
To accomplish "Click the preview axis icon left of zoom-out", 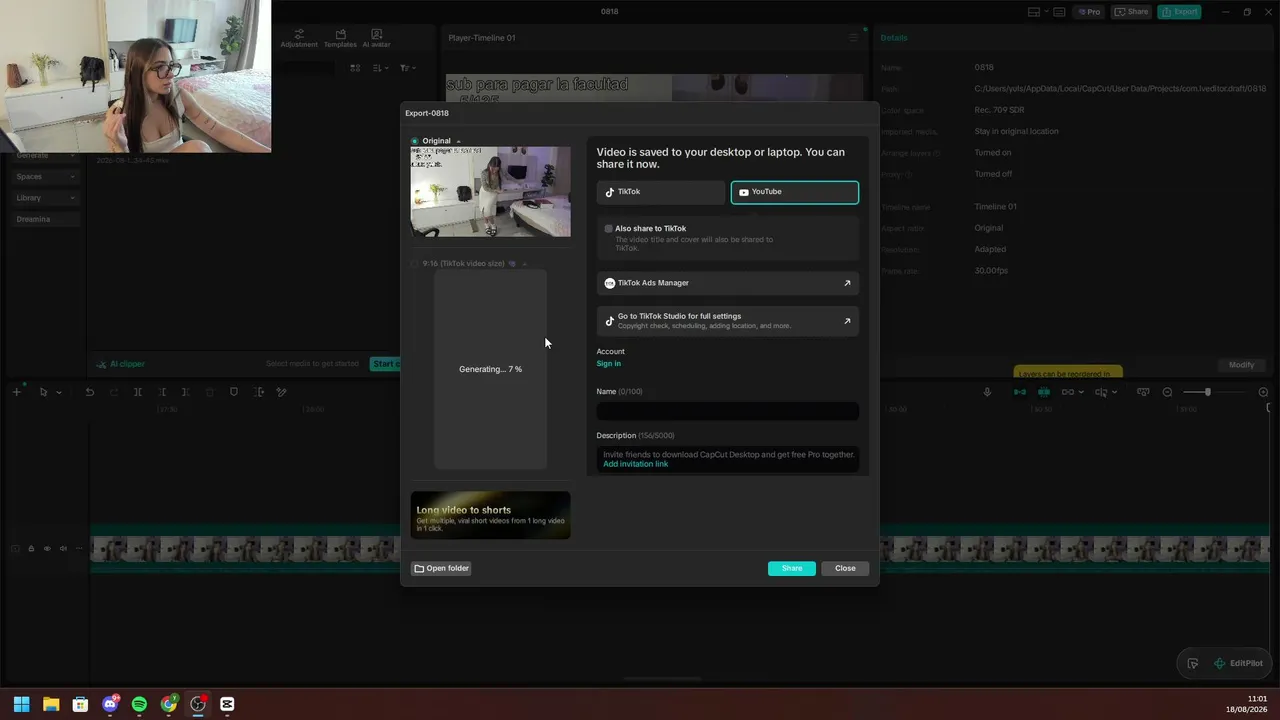I will 1143,392.
